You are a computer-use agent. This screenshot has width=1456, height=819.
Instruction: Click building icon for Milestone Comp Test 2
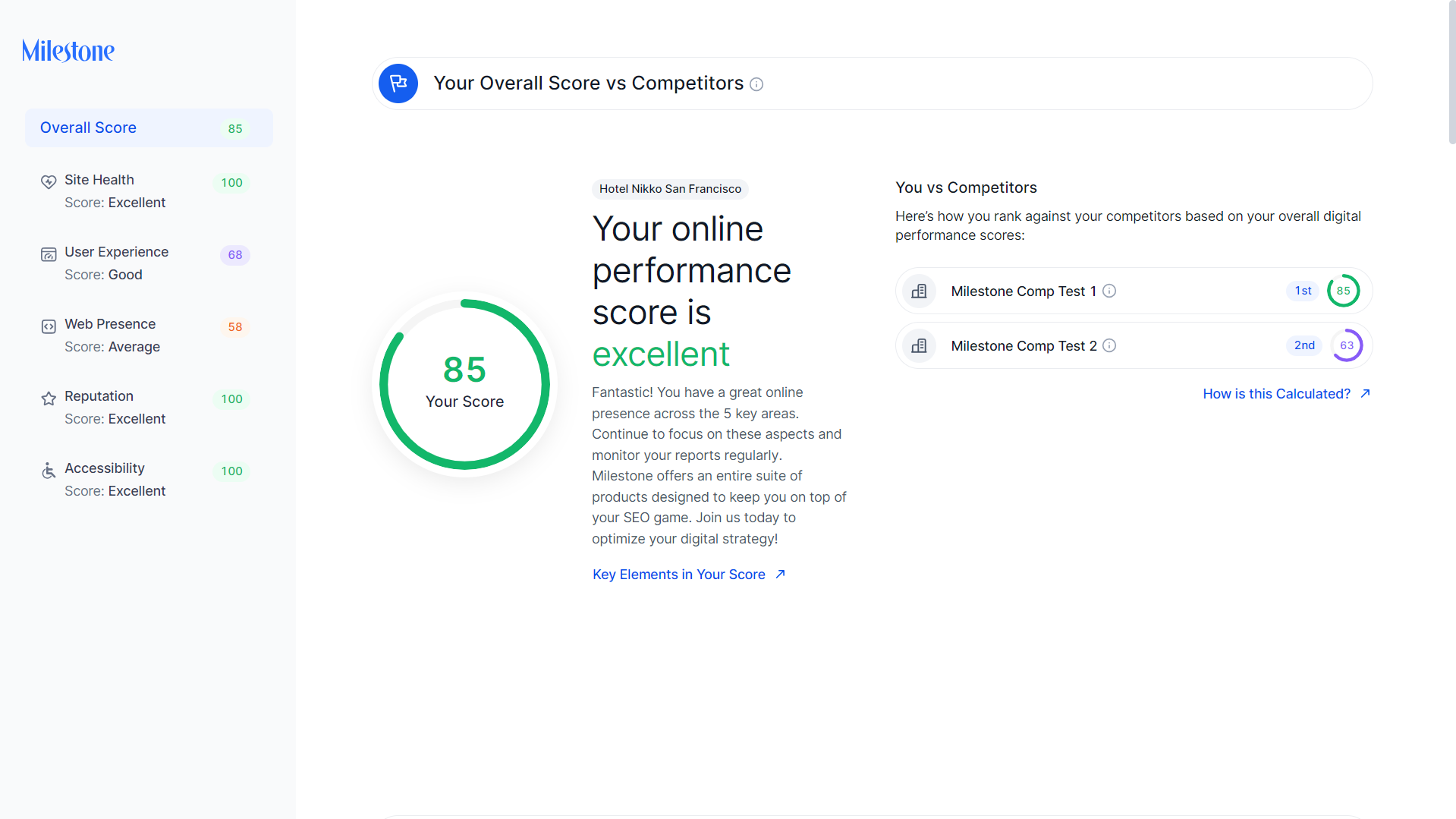click(919, 345)
